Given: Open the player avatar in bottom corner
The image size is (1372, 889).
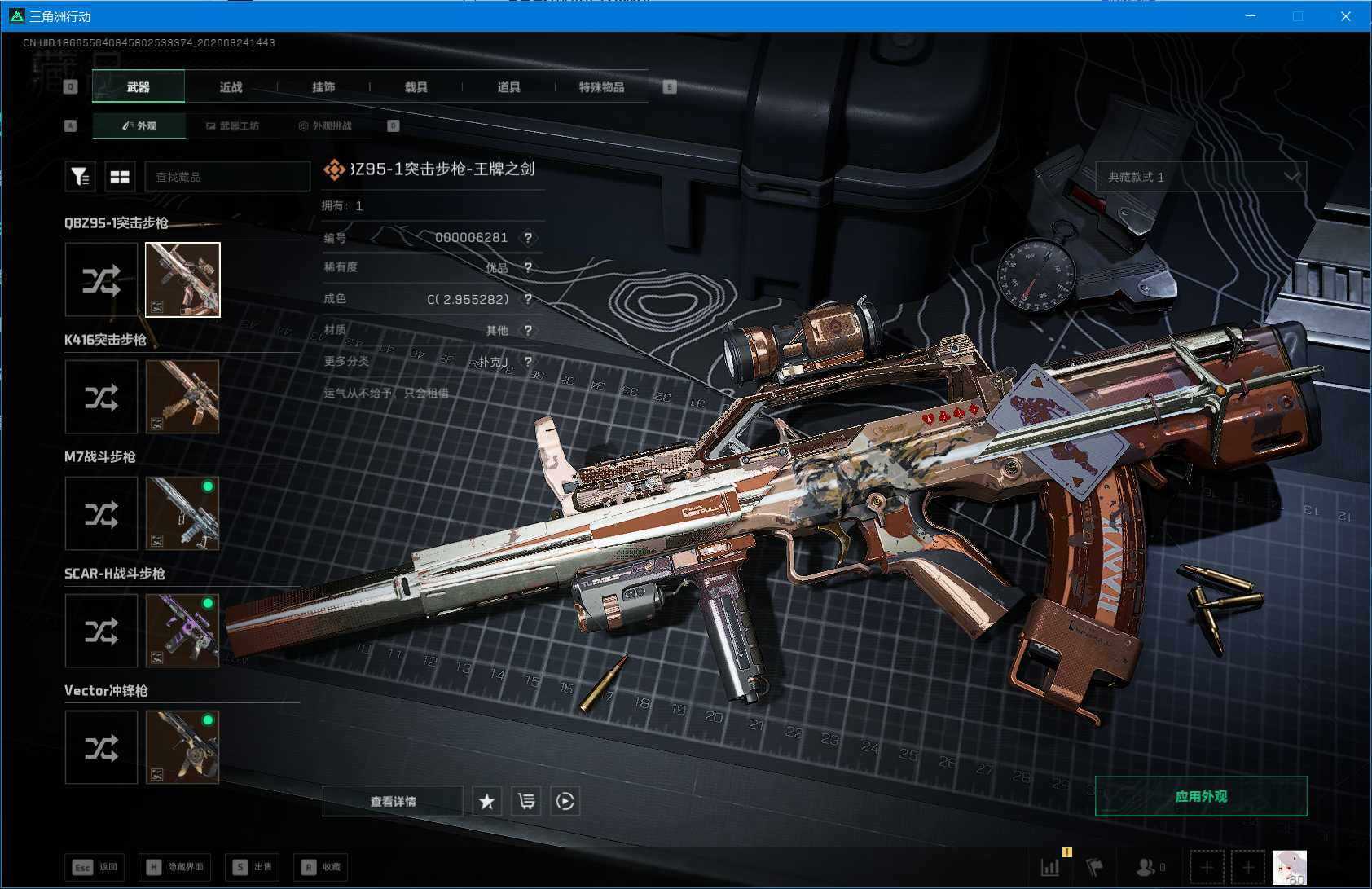Looking at the screenshot, I should [x=1290, y=867].
